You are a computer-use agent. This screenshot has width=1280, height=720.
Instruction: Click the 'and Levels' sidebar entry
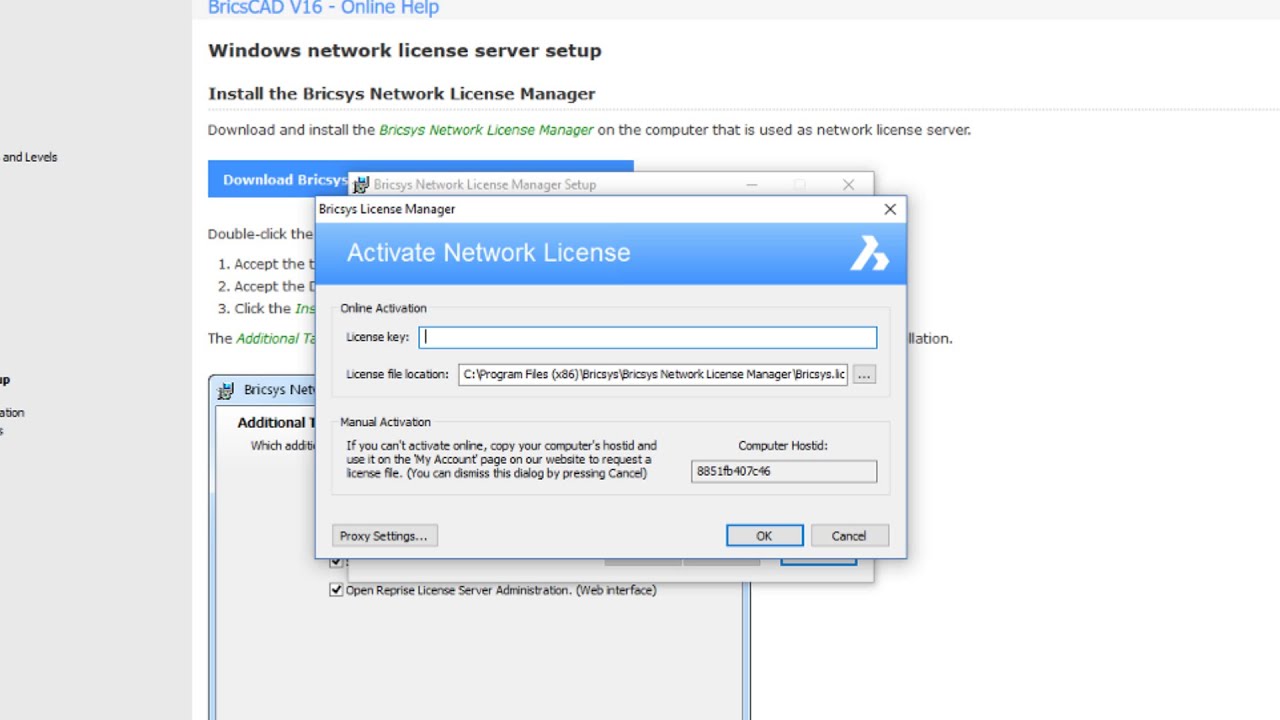point(29,157)
